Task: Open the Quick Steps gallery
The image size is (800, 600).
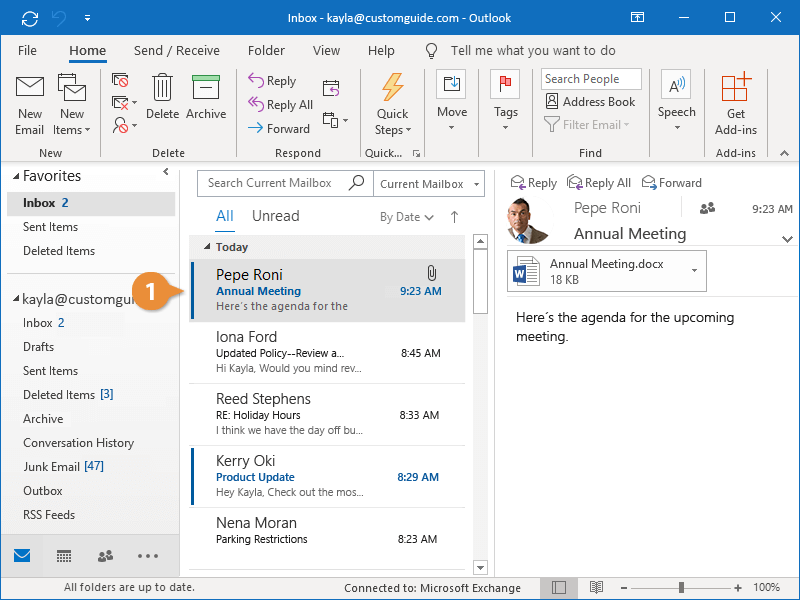Action: coord(392,105)
